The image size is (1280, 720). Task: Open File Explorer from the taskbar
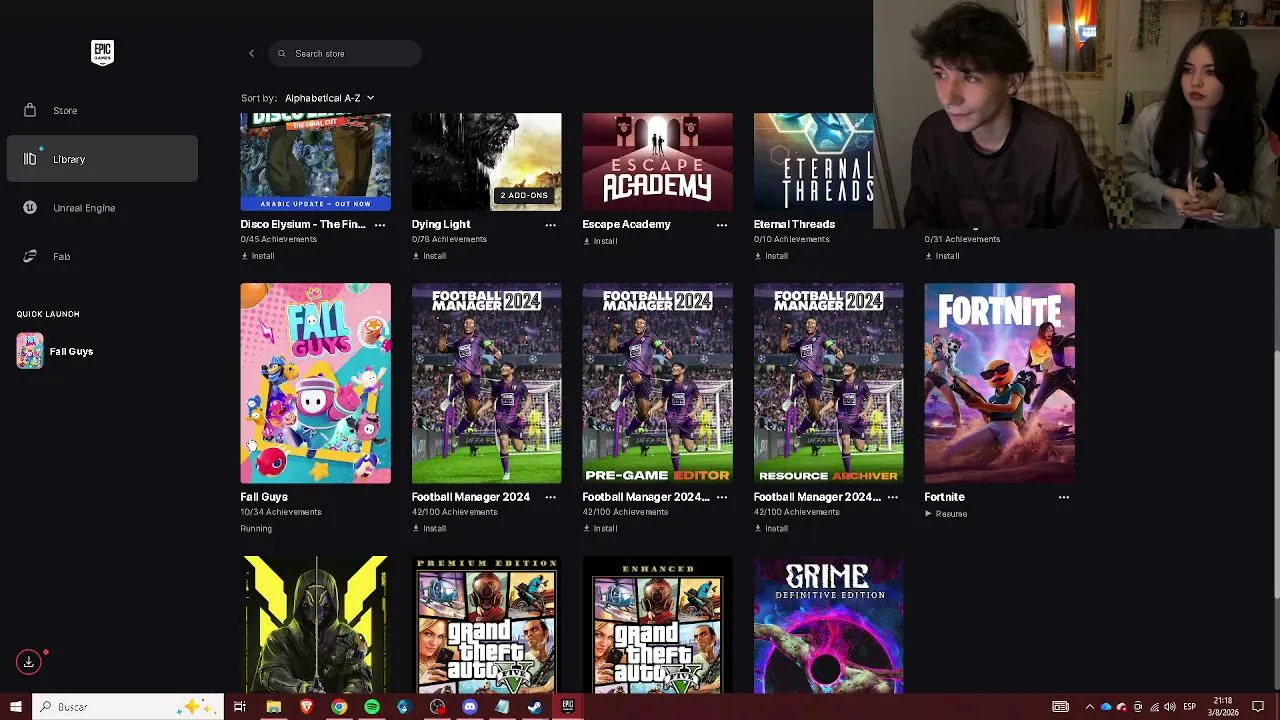click(273, 707)
